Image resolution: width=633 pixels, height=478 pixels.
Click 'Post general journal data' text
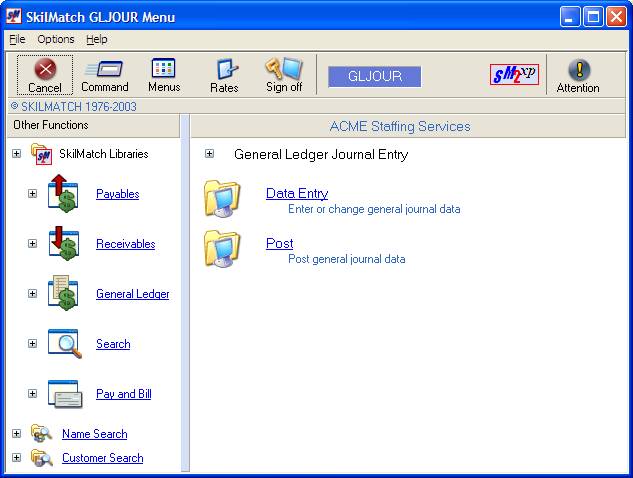(x=346, y=259)
